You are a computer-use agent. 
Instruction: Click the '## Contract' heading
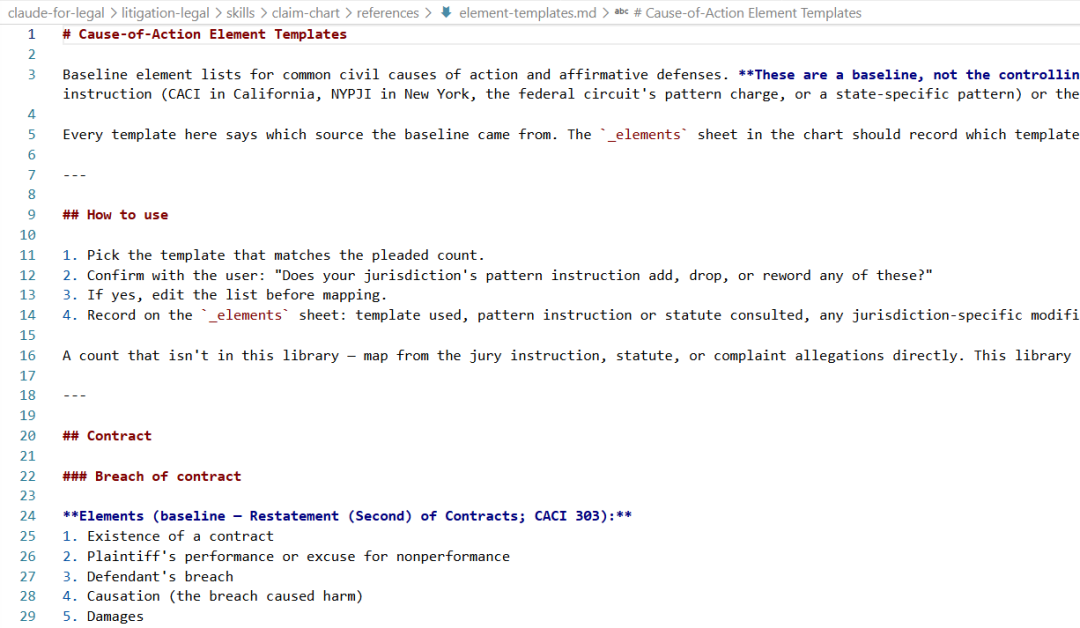point(107,436)
